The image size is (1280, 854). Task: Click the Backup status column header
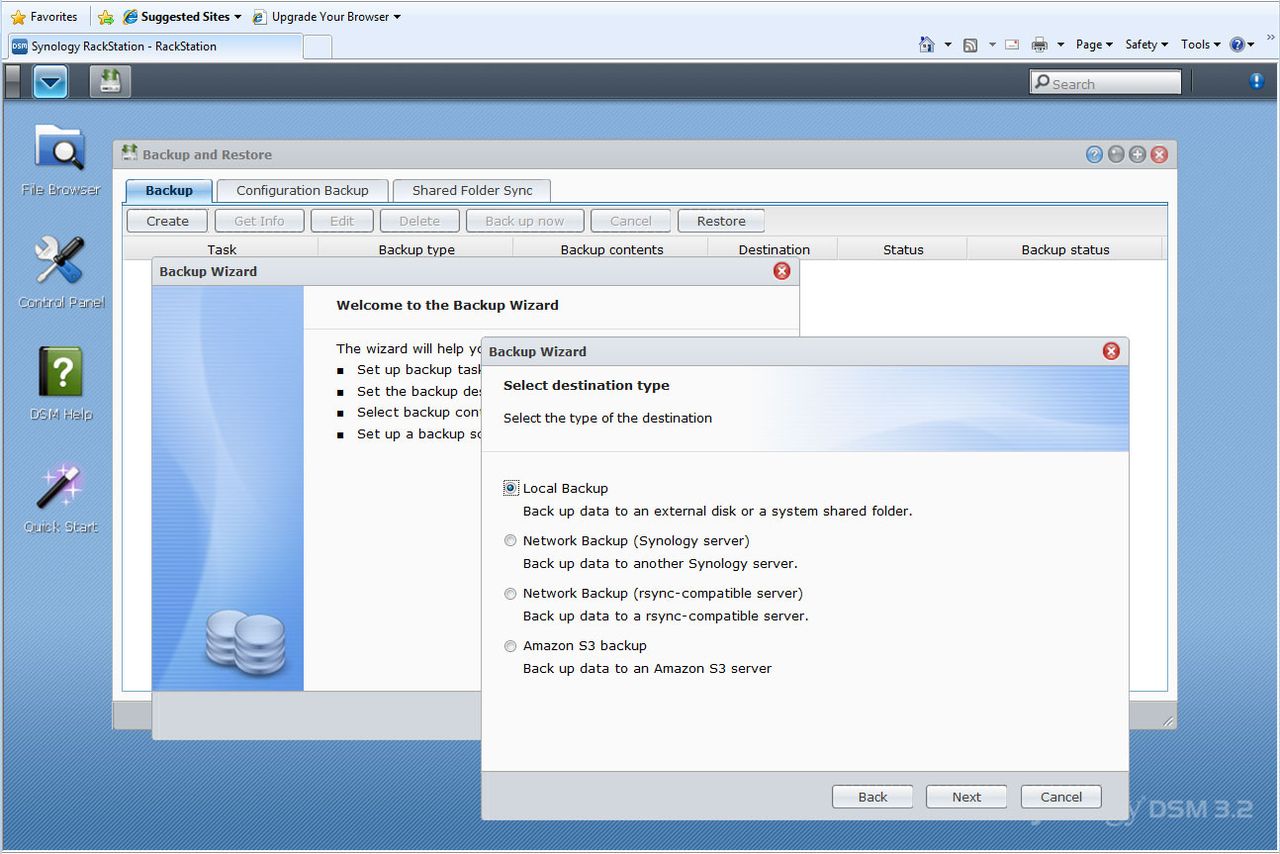[x=1065, y=250]
